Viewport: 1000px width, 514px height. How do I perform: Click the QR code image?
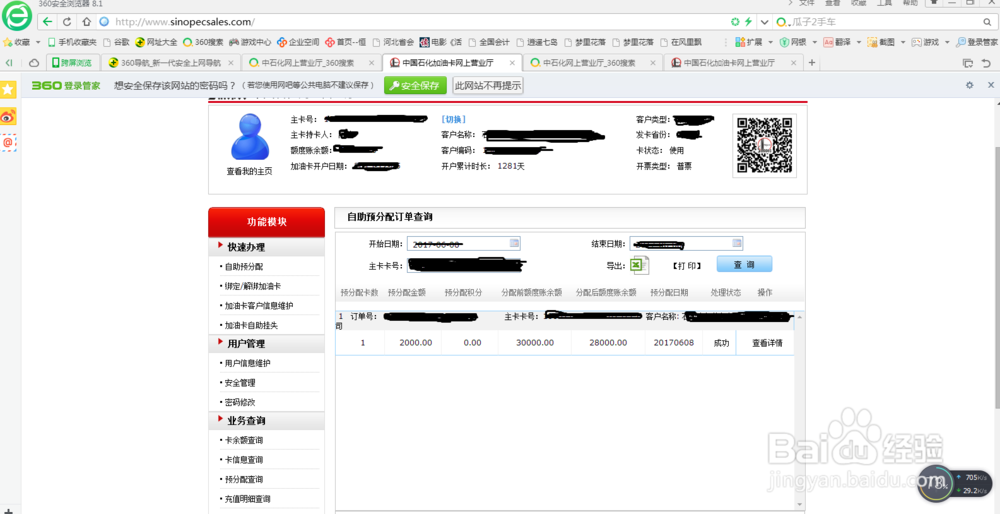coord(765,145)
